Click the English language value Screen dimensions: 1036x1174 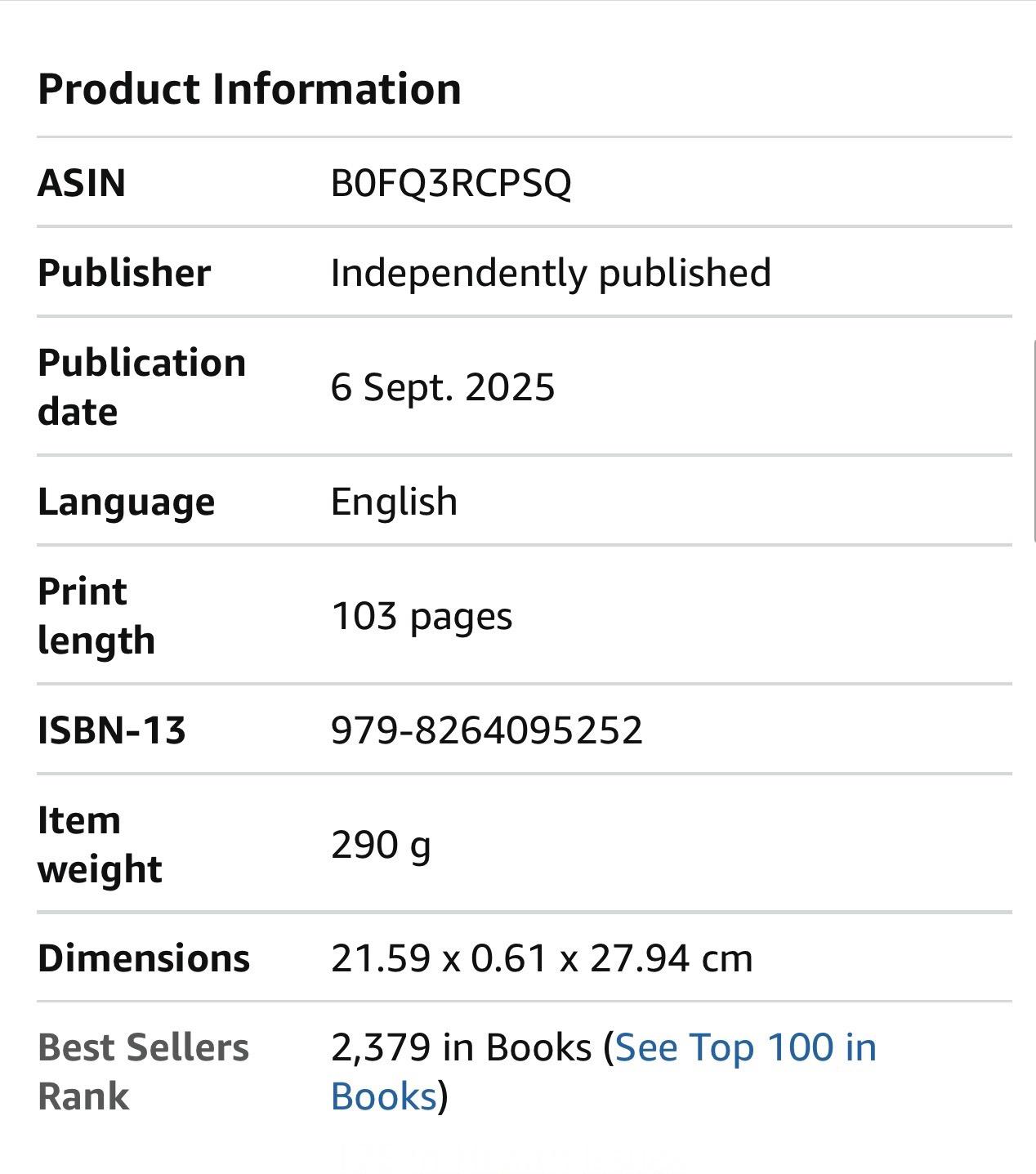point(394,502)
